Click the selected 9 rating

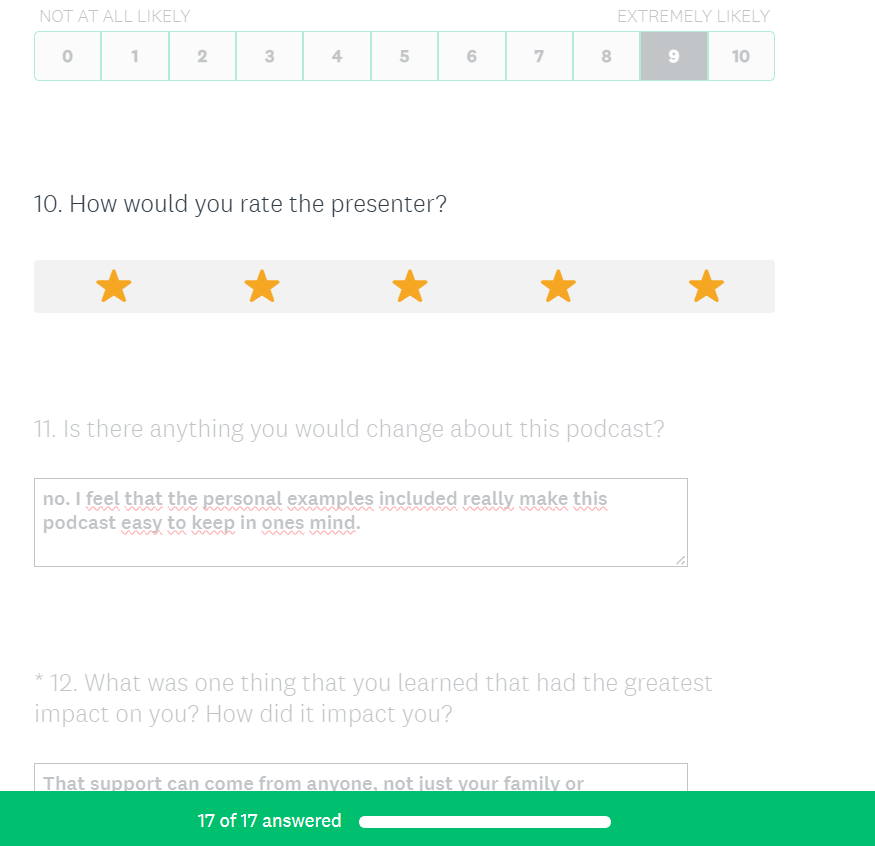tap(673, 56)
